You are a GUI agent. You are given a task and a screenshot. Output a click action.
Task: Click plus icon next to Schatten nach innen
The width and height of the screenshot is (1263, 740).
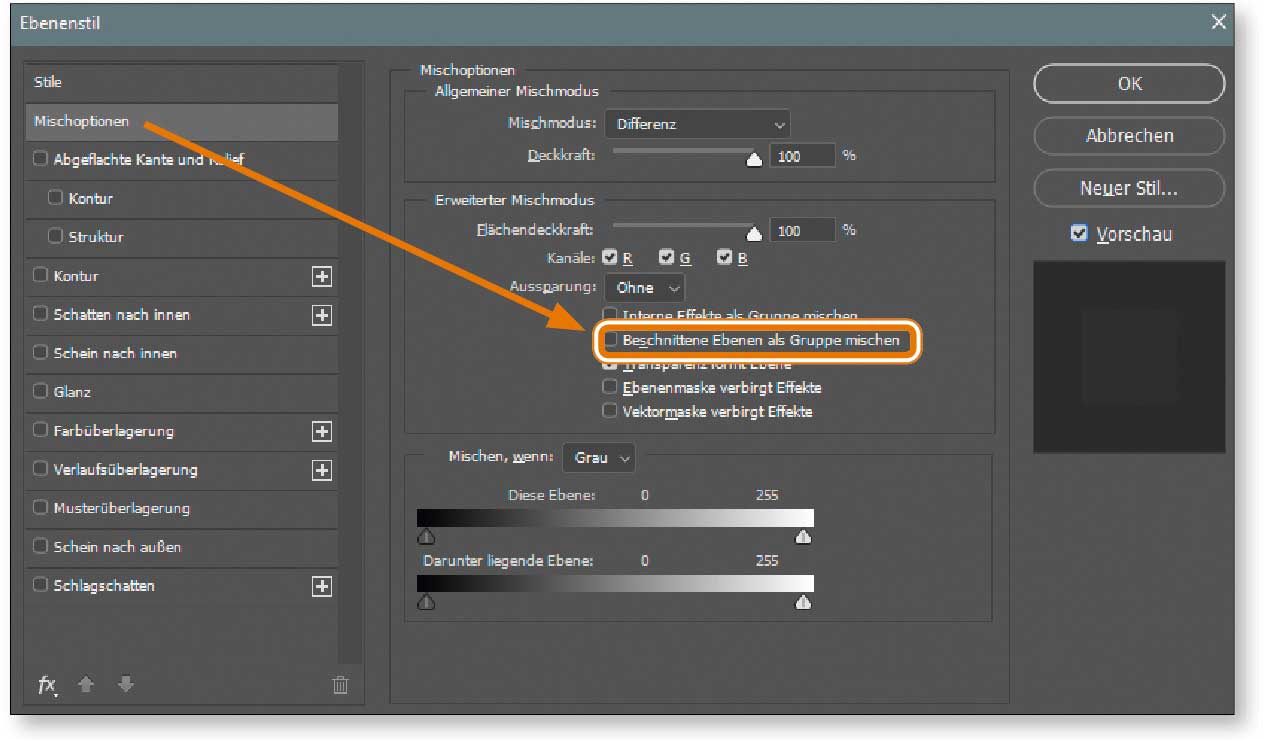tap(322, 315)
